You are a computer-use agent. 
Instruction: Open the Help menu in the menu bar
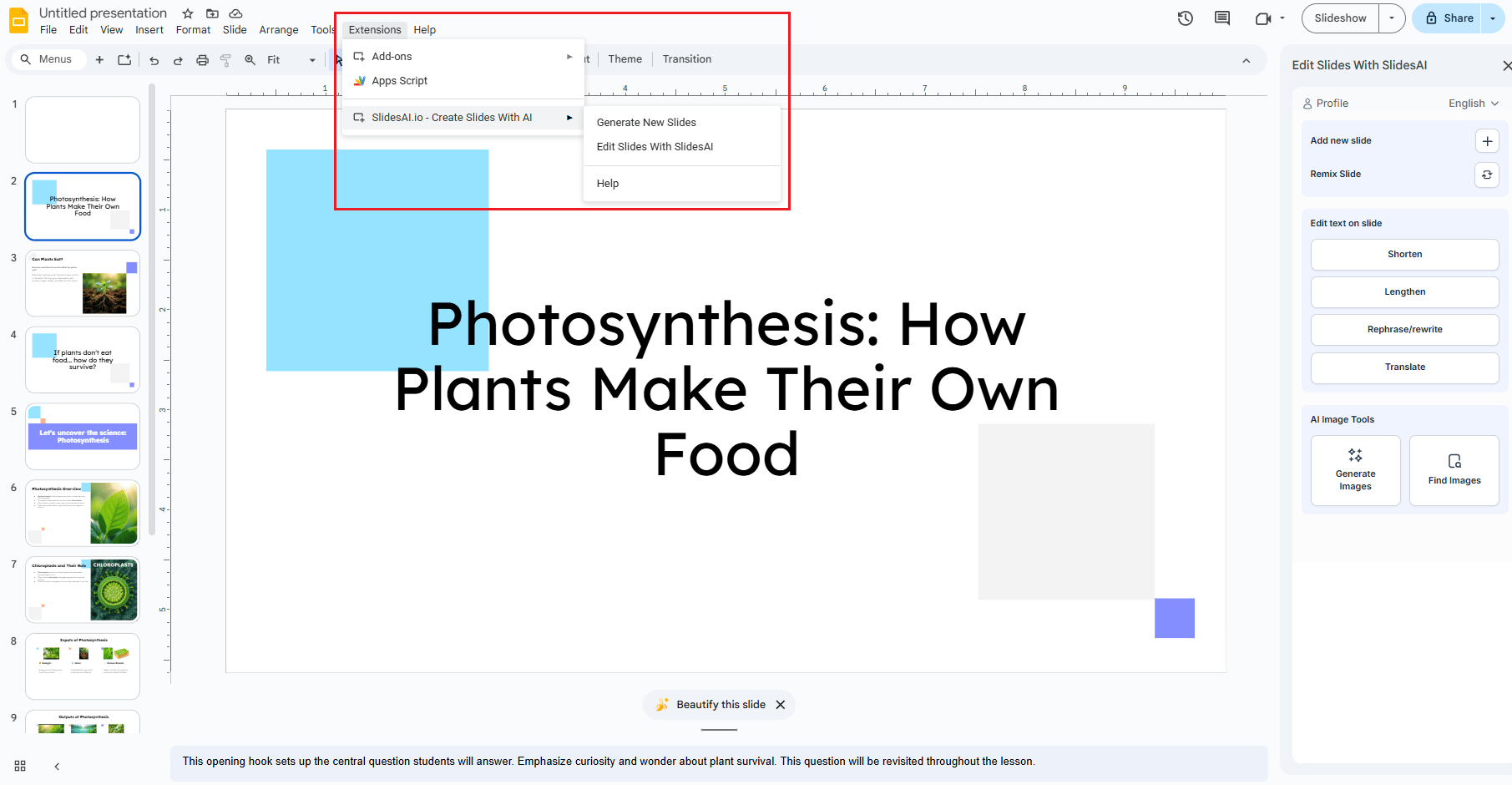coord(424,30)
